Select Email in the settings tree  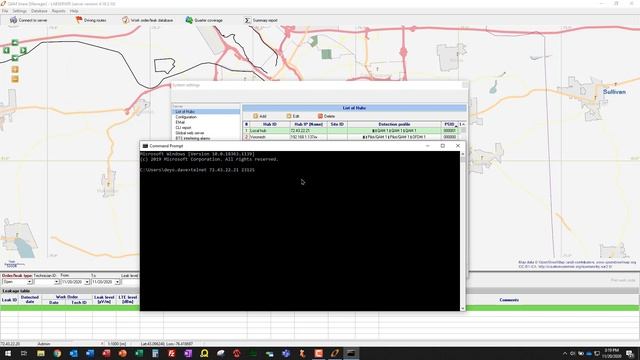[180, 122]
